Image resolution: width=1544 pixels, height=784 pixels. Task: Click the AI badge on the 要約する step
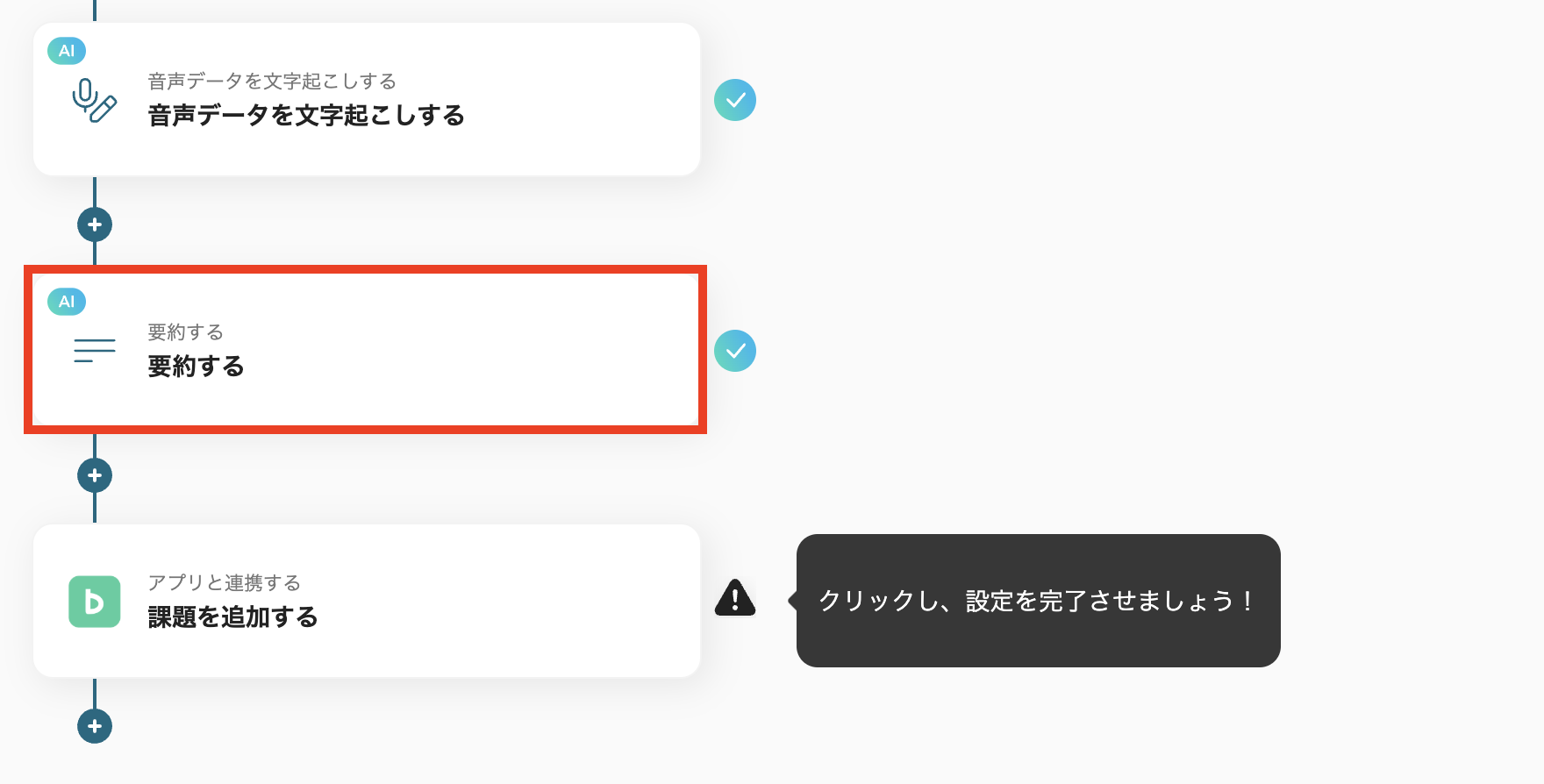click(66, 302)
